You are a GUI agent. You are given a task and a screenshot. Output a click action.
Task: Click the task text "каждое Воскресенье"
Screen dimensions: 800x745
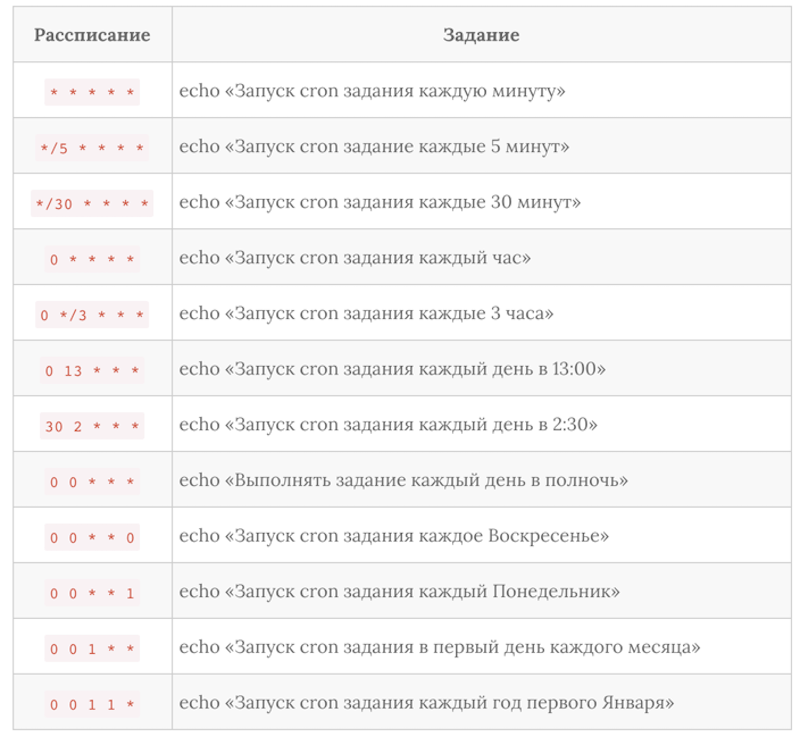(x=395, y=536)
